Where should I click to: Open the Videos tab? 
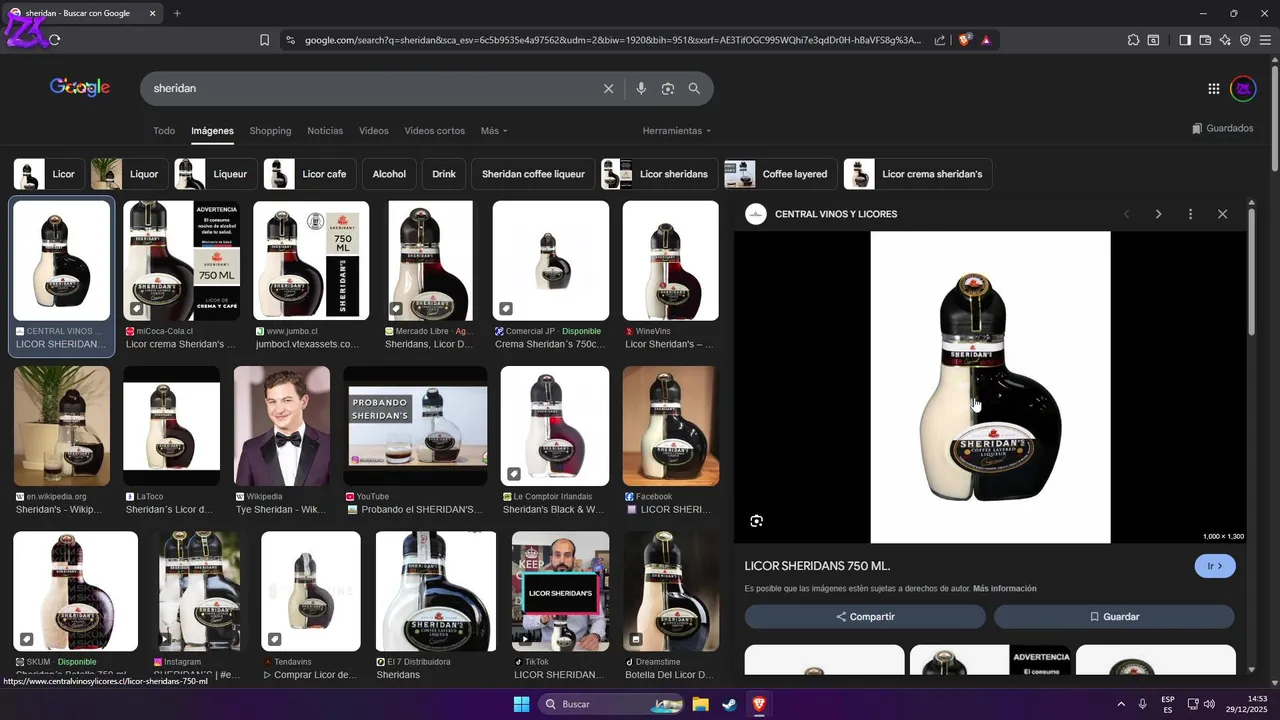click(374, 131)
